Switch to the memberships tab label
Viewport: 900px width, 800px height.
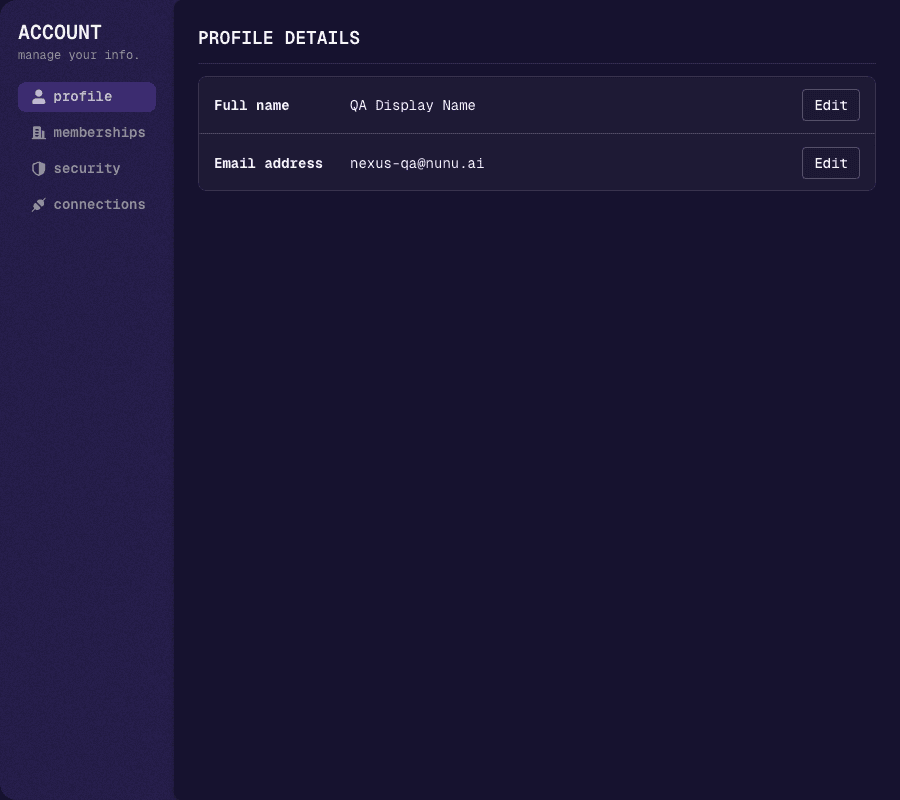click(x=99, y=133)
